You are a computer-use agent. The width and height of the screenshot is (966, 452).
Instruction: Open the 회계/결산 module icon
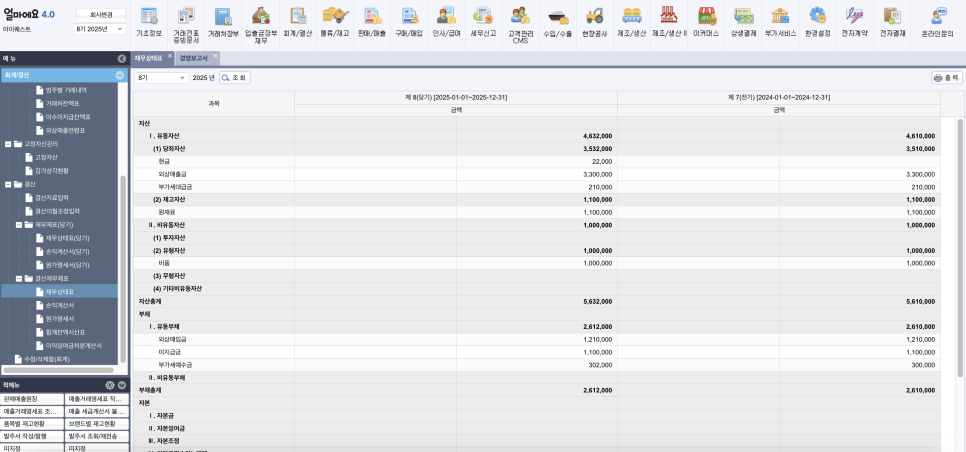[298, 17]
